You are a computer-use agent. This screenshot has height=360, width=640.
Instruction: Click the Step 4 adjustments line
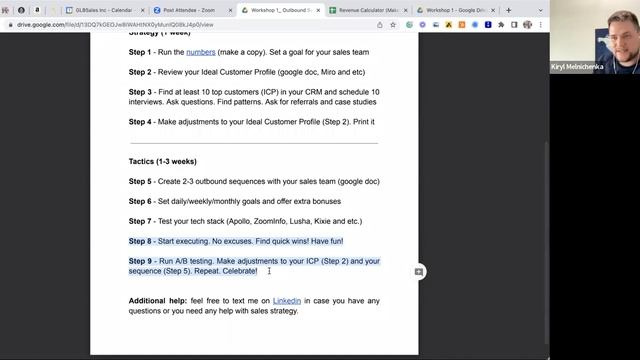point(251,122)
